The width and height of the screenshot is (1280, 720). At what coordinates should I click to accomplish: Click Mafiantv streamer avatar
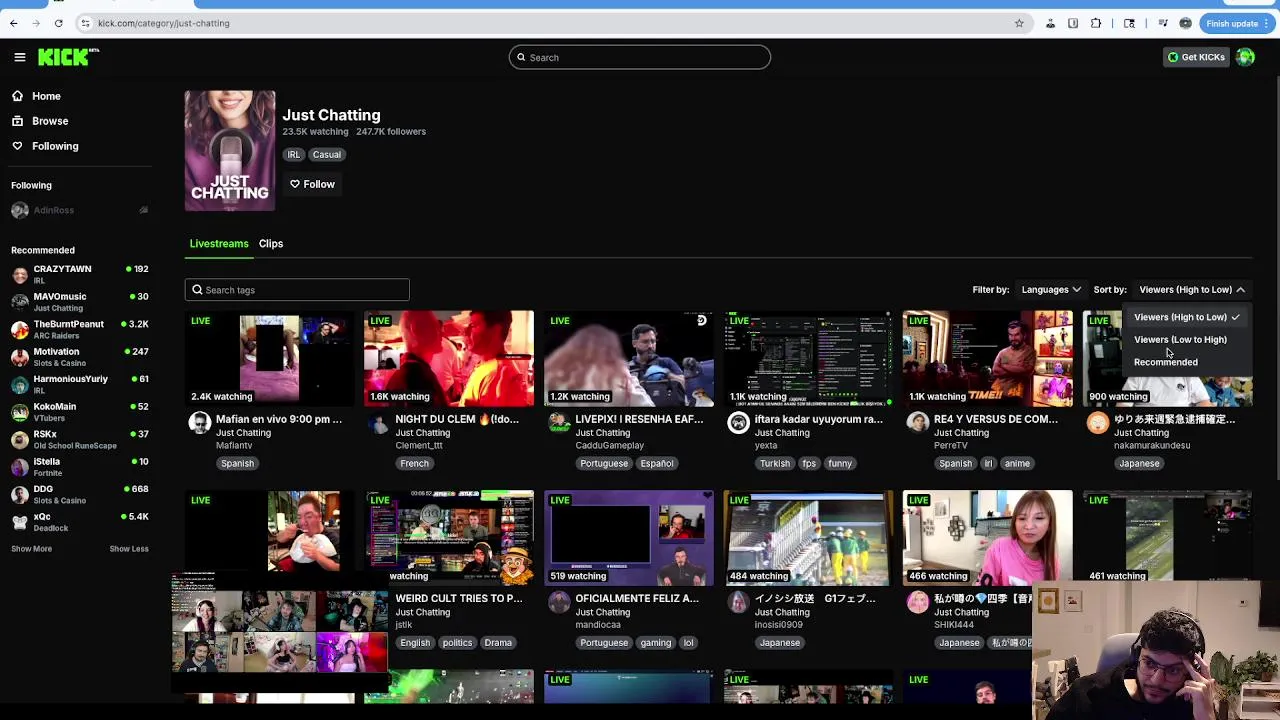(200, 423)
